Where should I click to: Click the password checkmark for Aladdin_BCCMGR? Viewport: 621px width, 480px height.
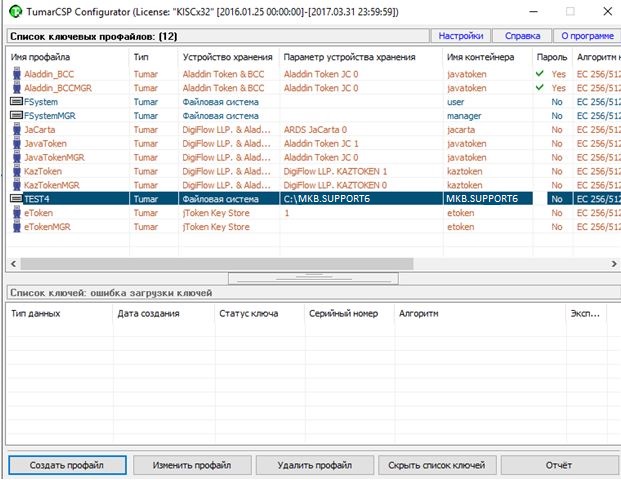pos(540,88)
